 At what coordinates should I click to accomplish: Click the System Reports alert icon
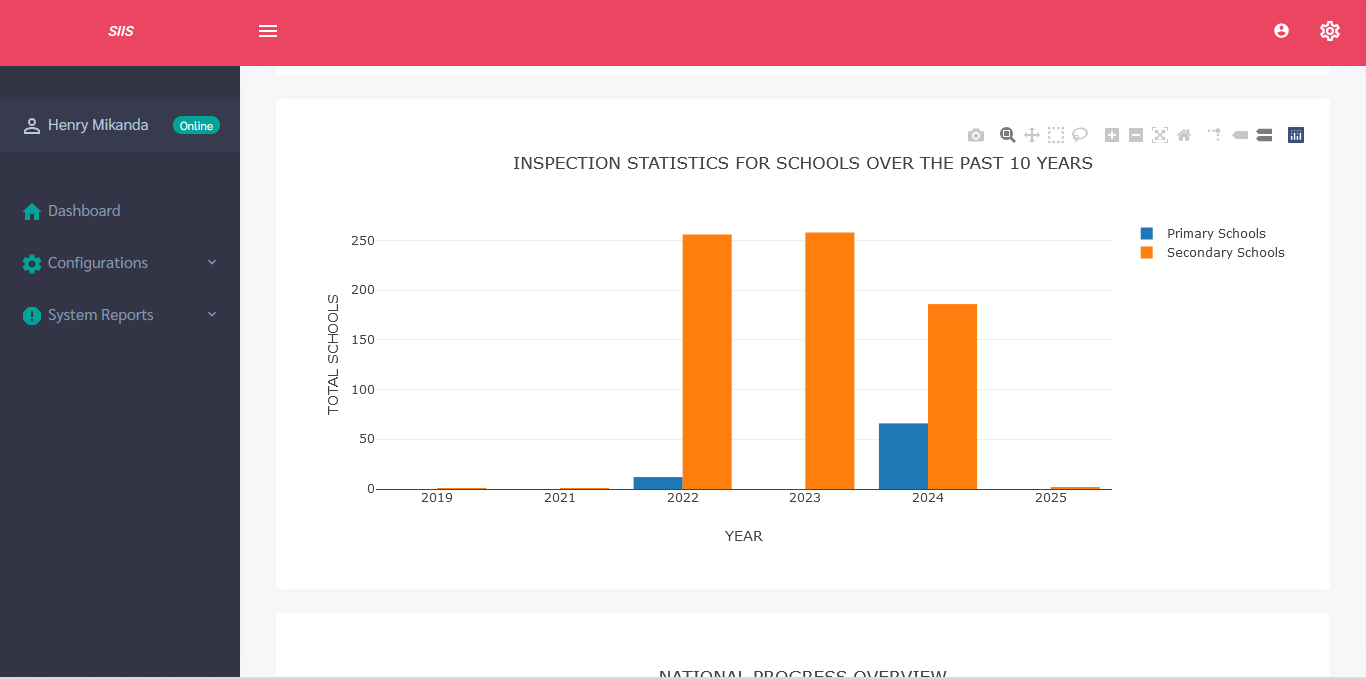tap(32, 315)
